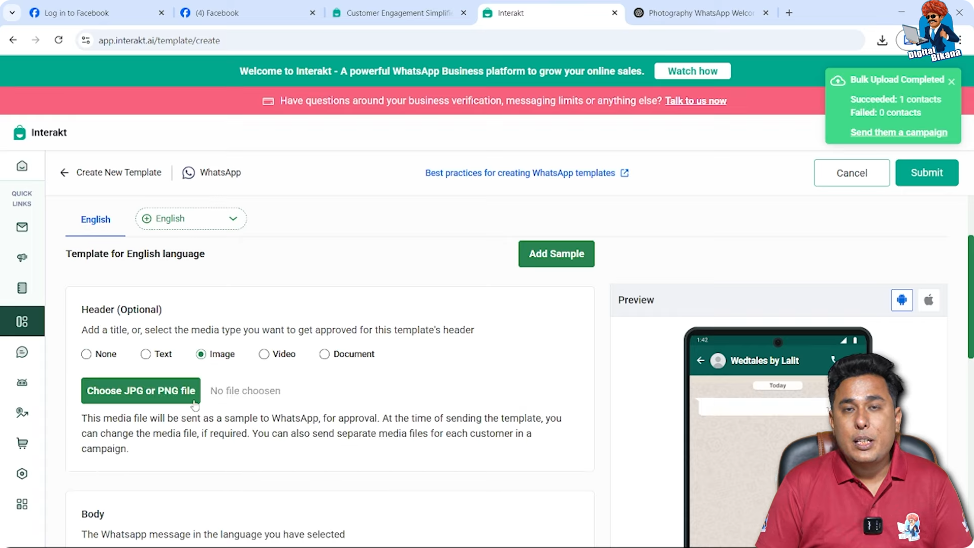Select the Video header radio option
The image size is (974, 548).
coord(264,354)
